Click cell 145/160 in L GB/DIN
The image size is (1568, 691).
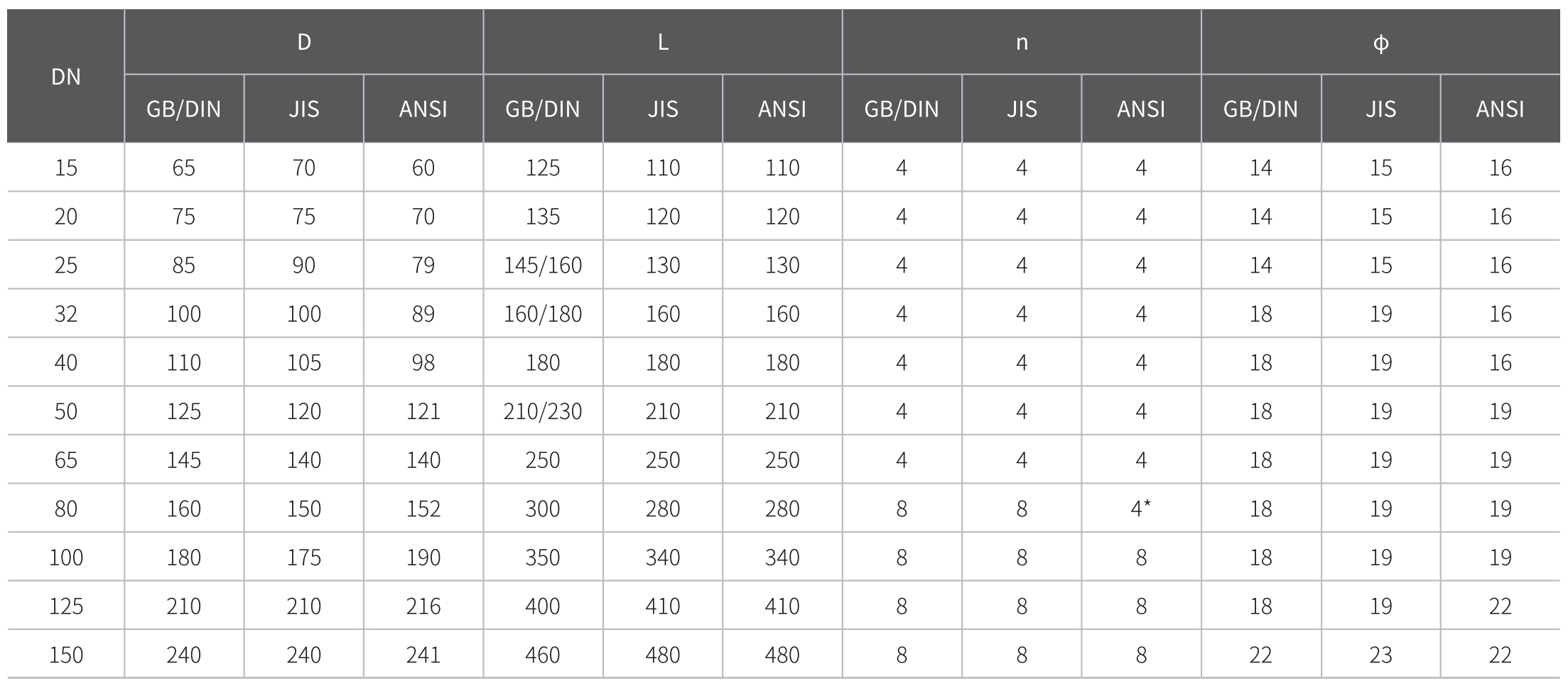(x=543, y=265)
